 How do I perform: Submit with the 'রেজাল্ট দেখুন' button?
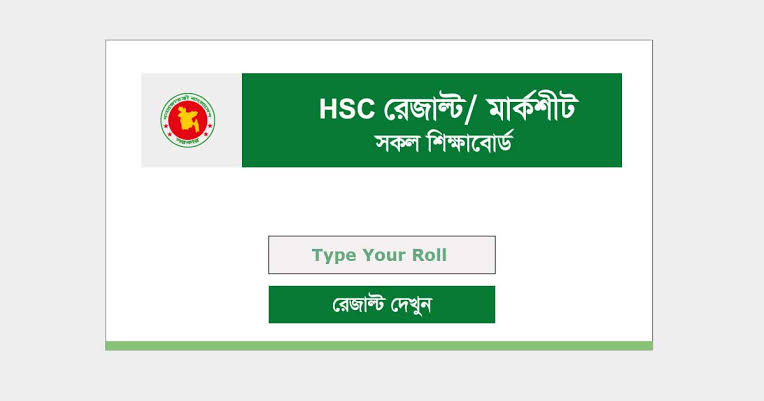[382, 305]
